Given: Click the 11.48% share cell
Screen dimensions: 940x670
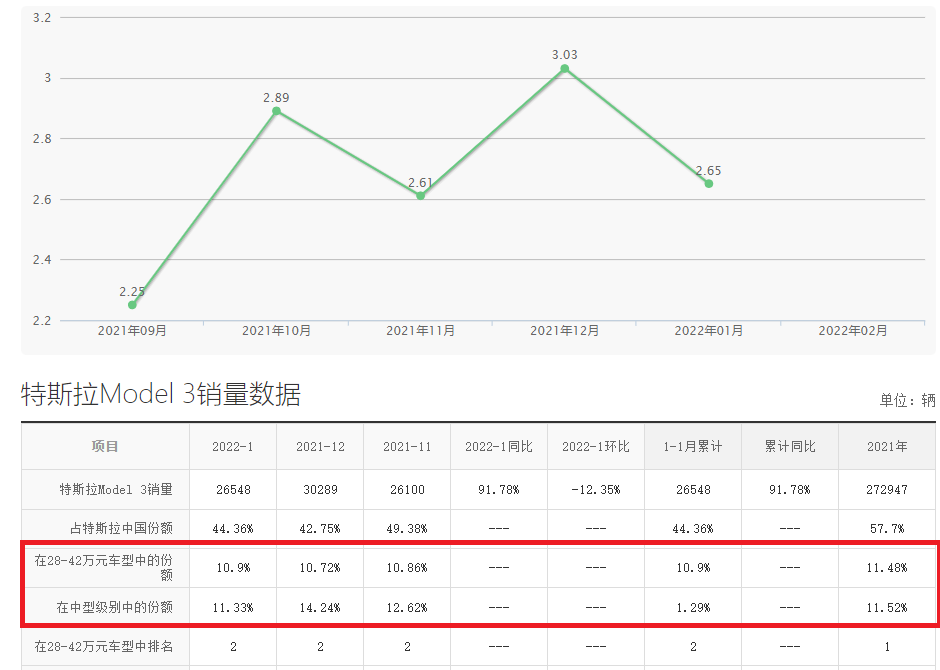Looking at the screenshot, I should [x=887, y=568].
